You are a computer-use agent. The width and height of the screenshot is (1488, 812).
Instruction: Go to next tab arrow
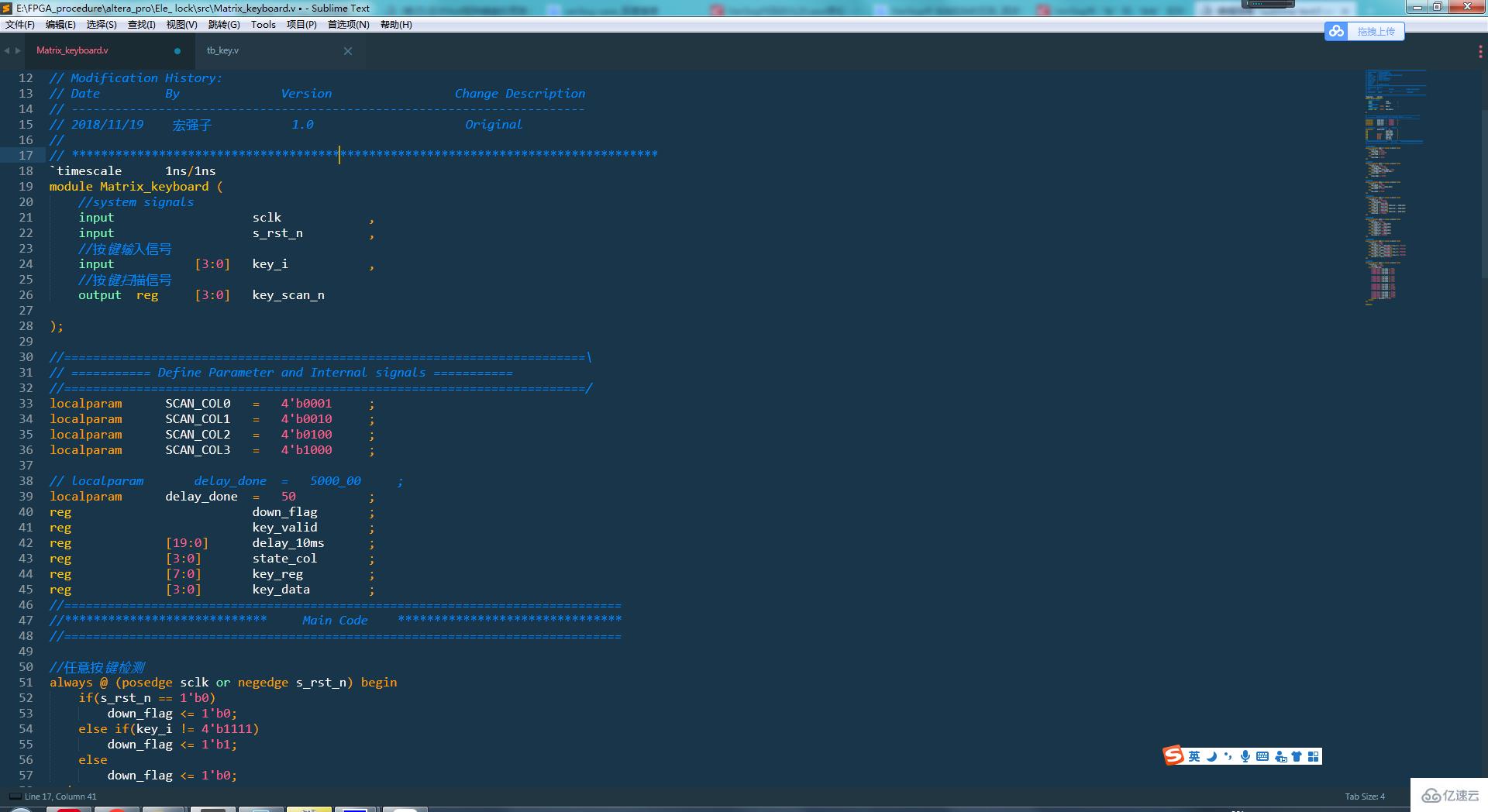18,50
